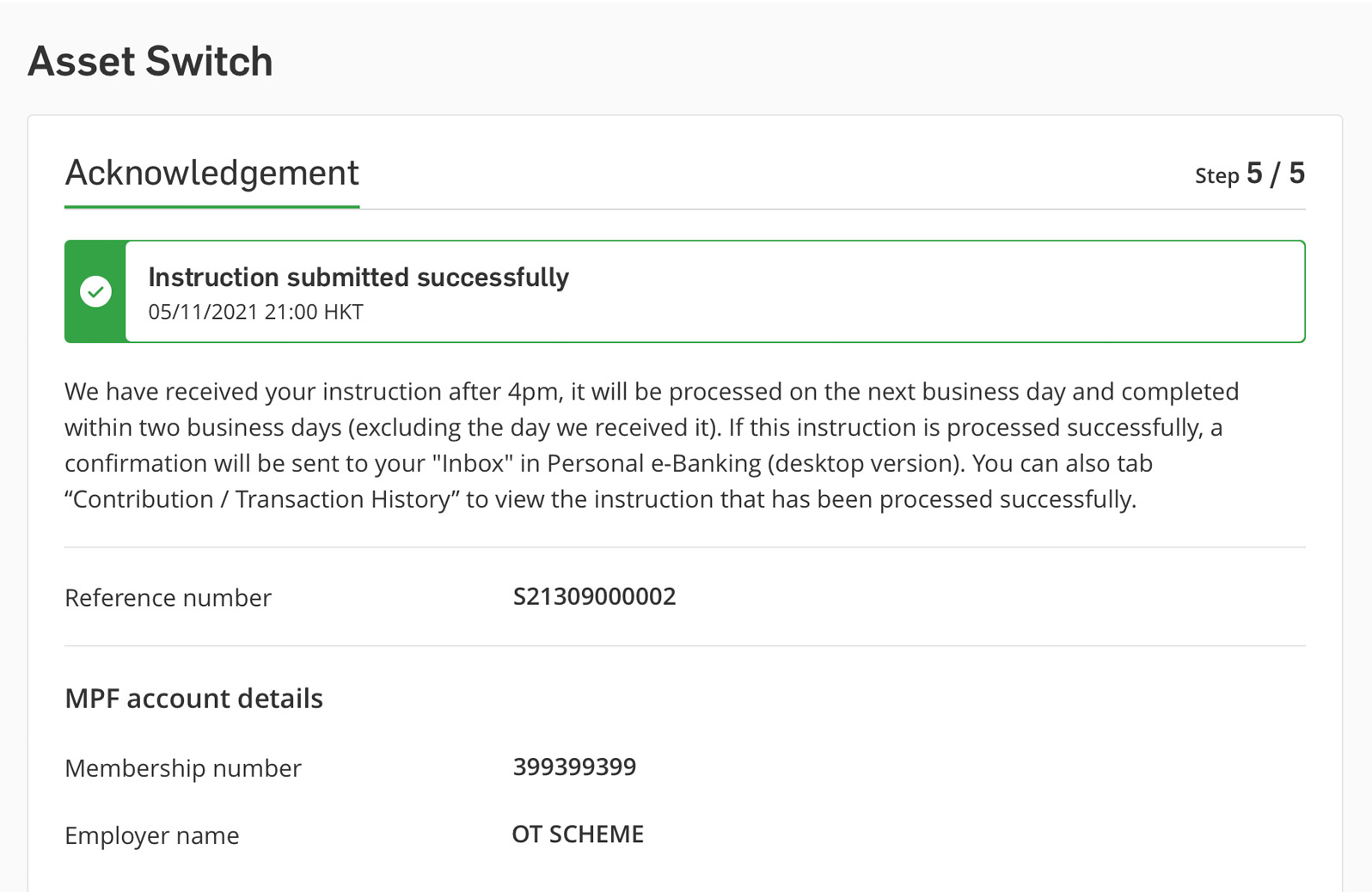Select reference number S21309000002

click(594, 596)
